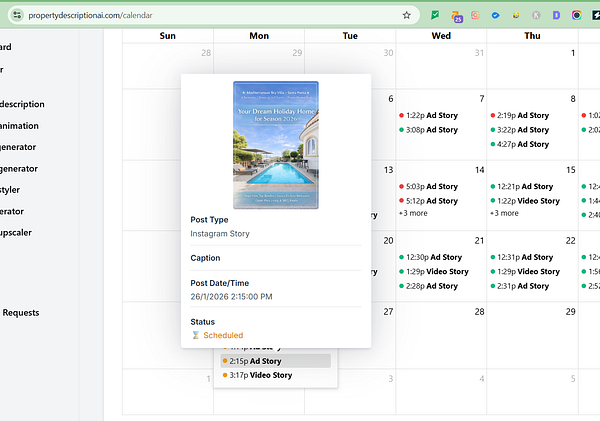Click the star-eyed emoji extension icon
The image size is (600, 421).
(516, 15)
